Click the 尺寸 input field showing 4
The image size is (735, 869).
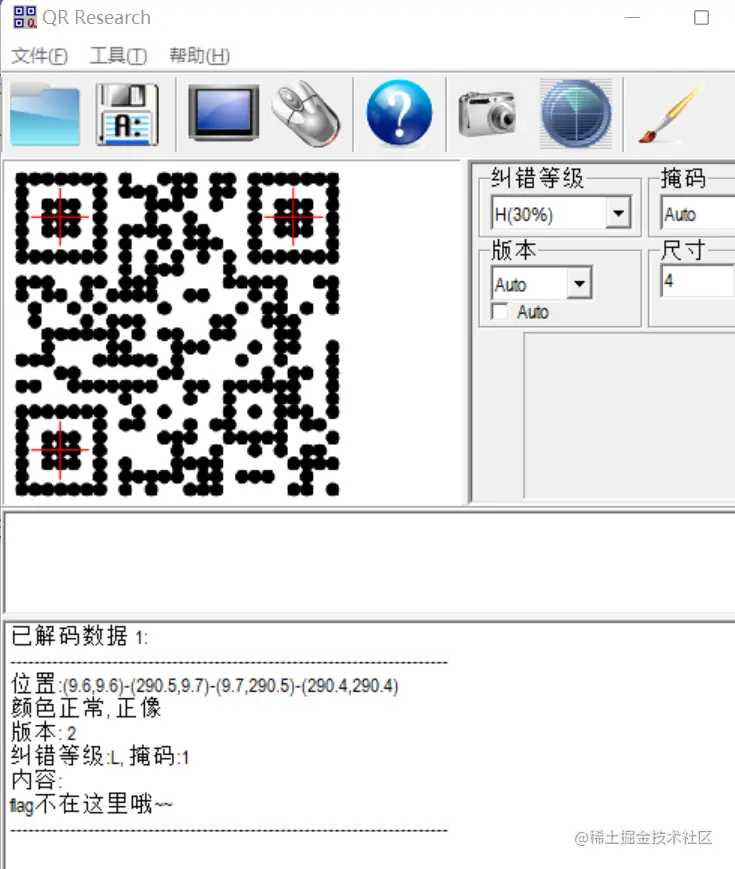698,281
